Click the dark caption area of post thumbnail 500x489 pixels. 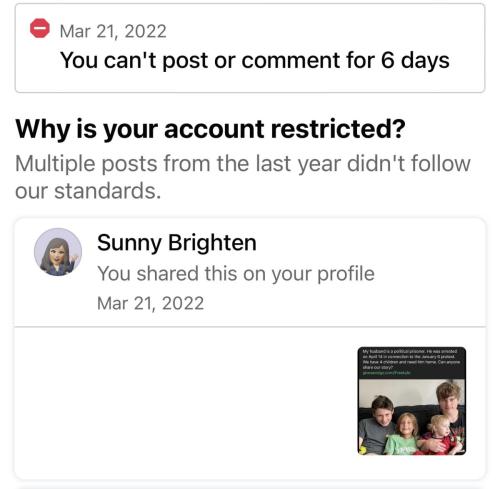click(x=412, y=363)
